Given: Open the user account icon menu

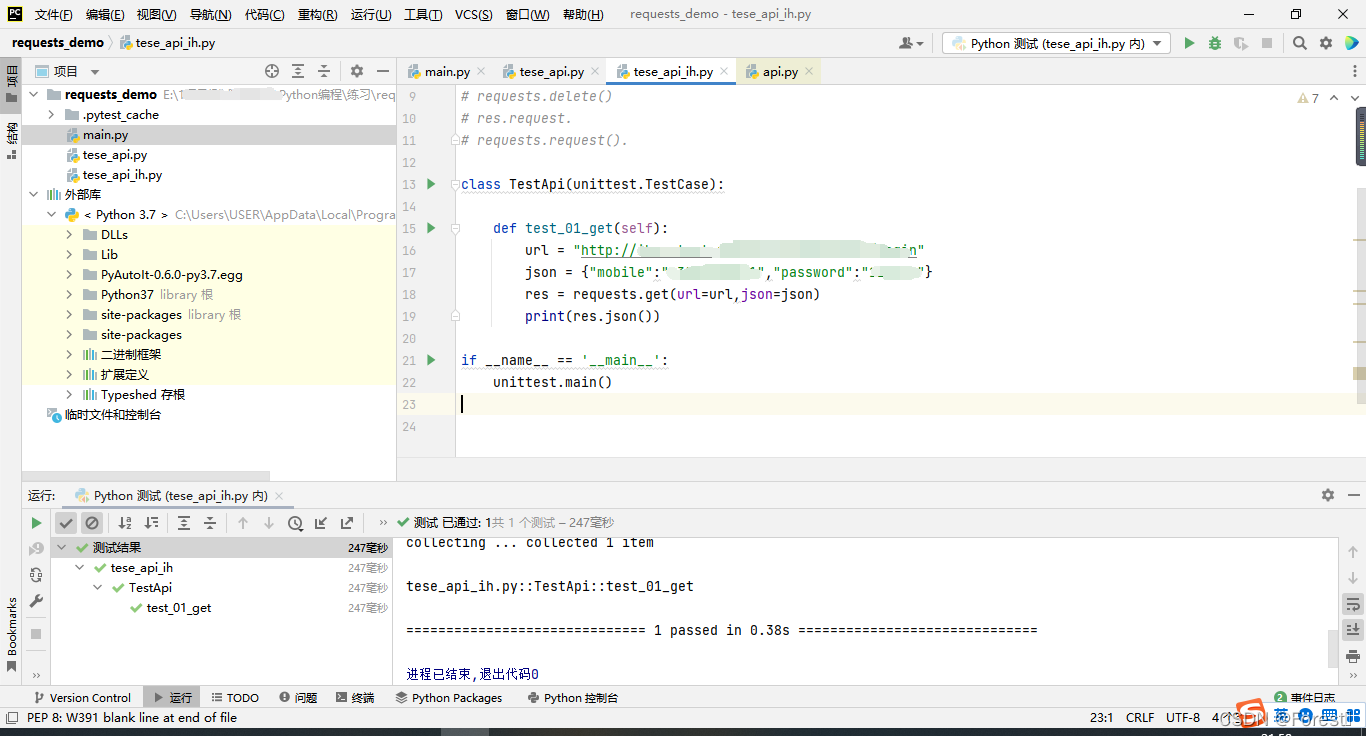Looking at the screenshot, I should (x=911, y=43).
